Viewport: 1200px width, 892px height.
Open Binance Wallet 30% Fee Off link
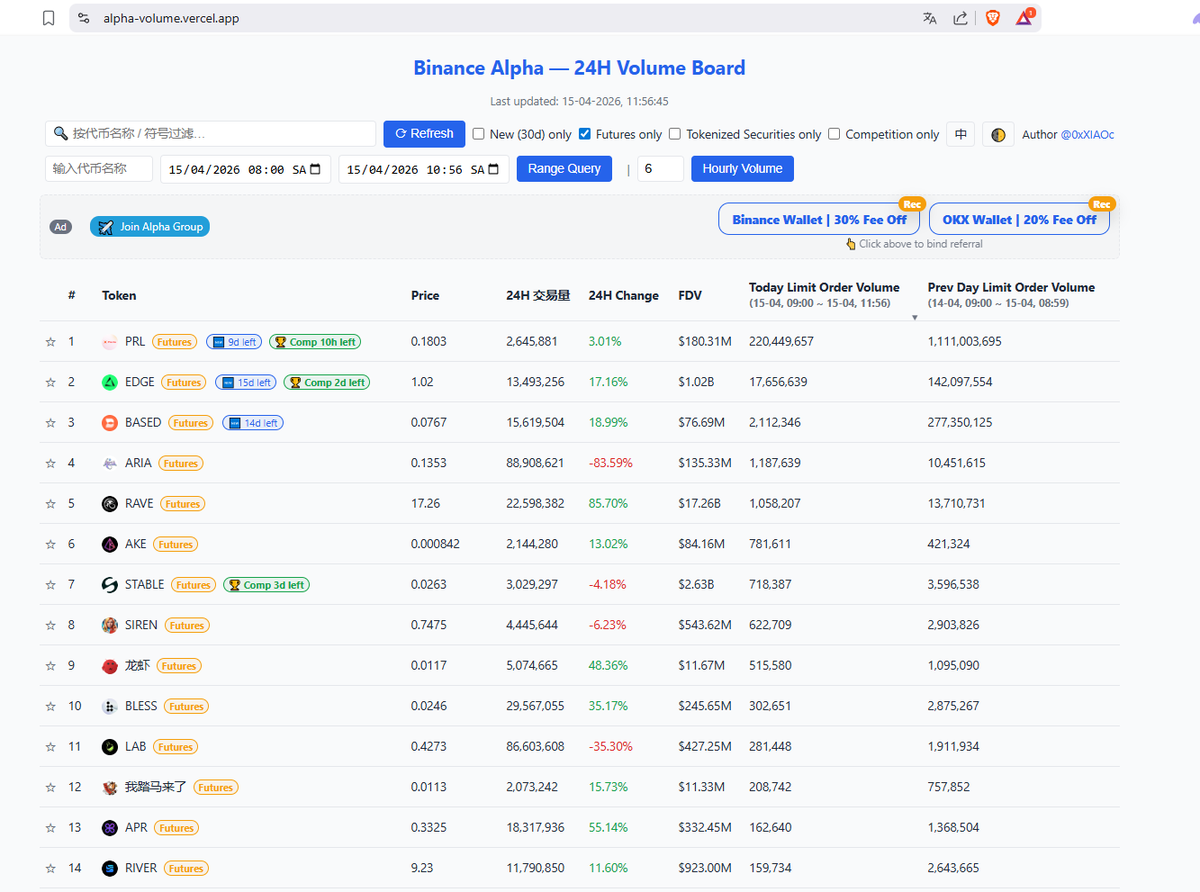819,219
